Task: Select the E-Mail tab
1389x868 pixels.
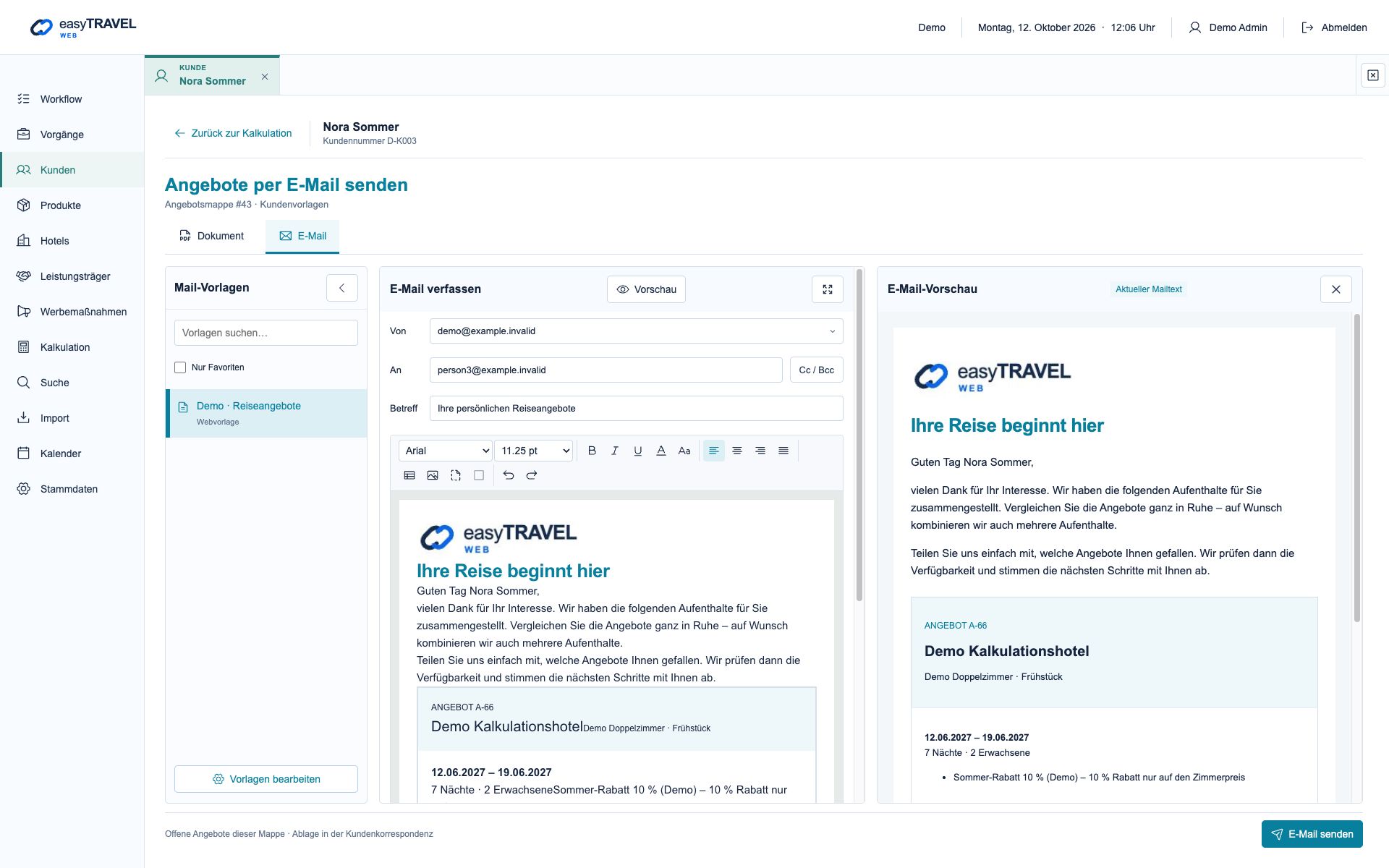Action: tap(302, 236)
